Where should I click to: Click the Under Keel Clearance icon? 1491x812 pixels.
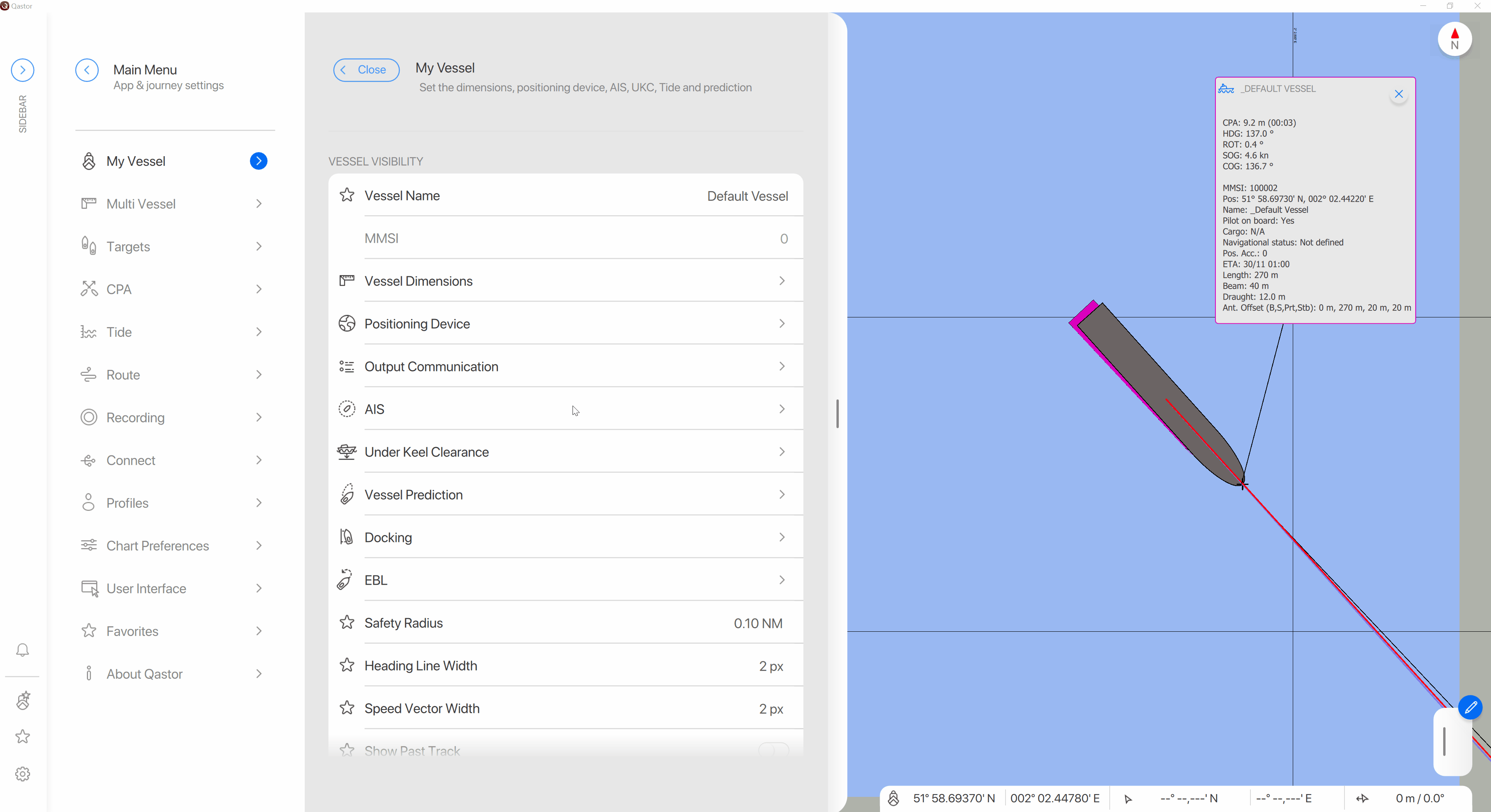pyautogui.click(x=346, y=452)
